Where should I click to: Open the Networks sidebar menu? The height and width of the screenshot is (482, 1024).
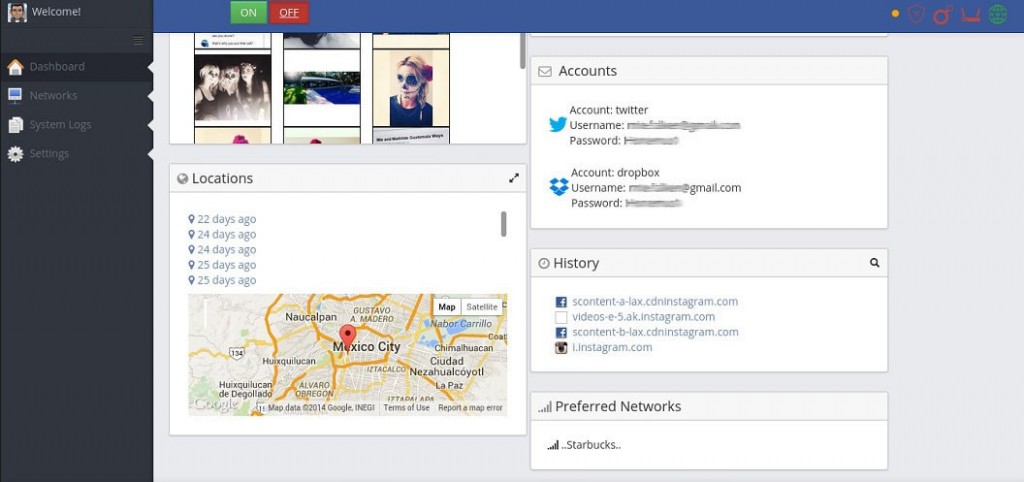pyautogui.click(x=53, y=96)
